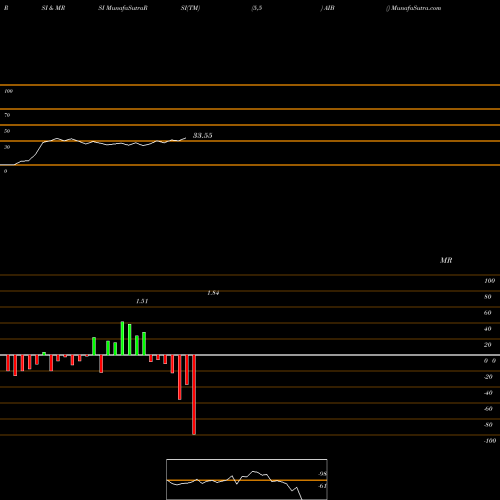Click the 33.55 RSI value label
Screen dimensions: 500x500
pyautogui.click(x=202, y=135)
